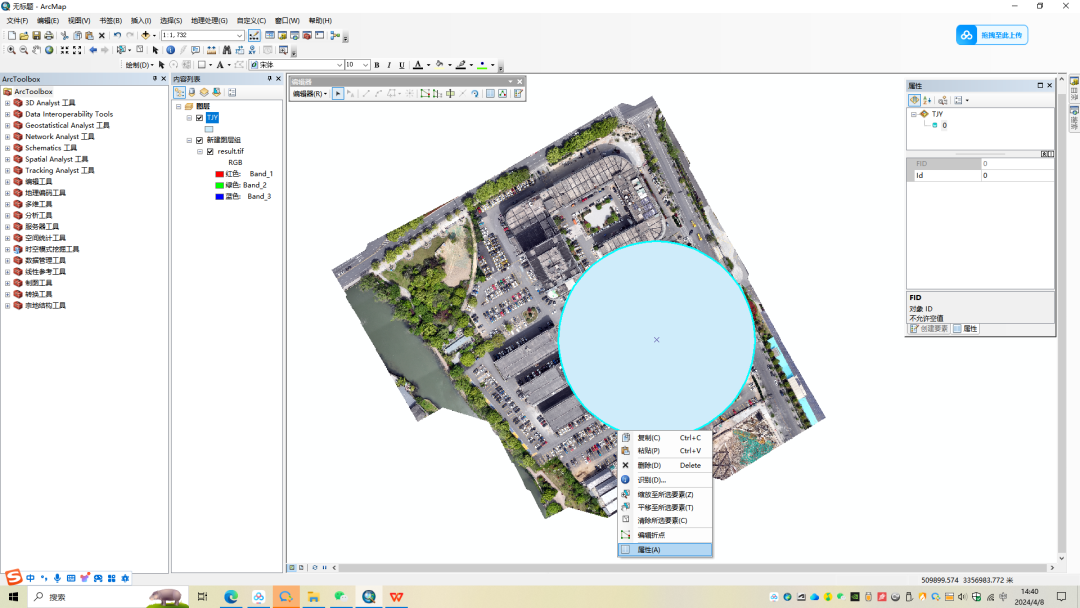This screenshot has height=608, width=1080.
Task: Toggle visibility of result.tif layer
Action: (211, 151)
